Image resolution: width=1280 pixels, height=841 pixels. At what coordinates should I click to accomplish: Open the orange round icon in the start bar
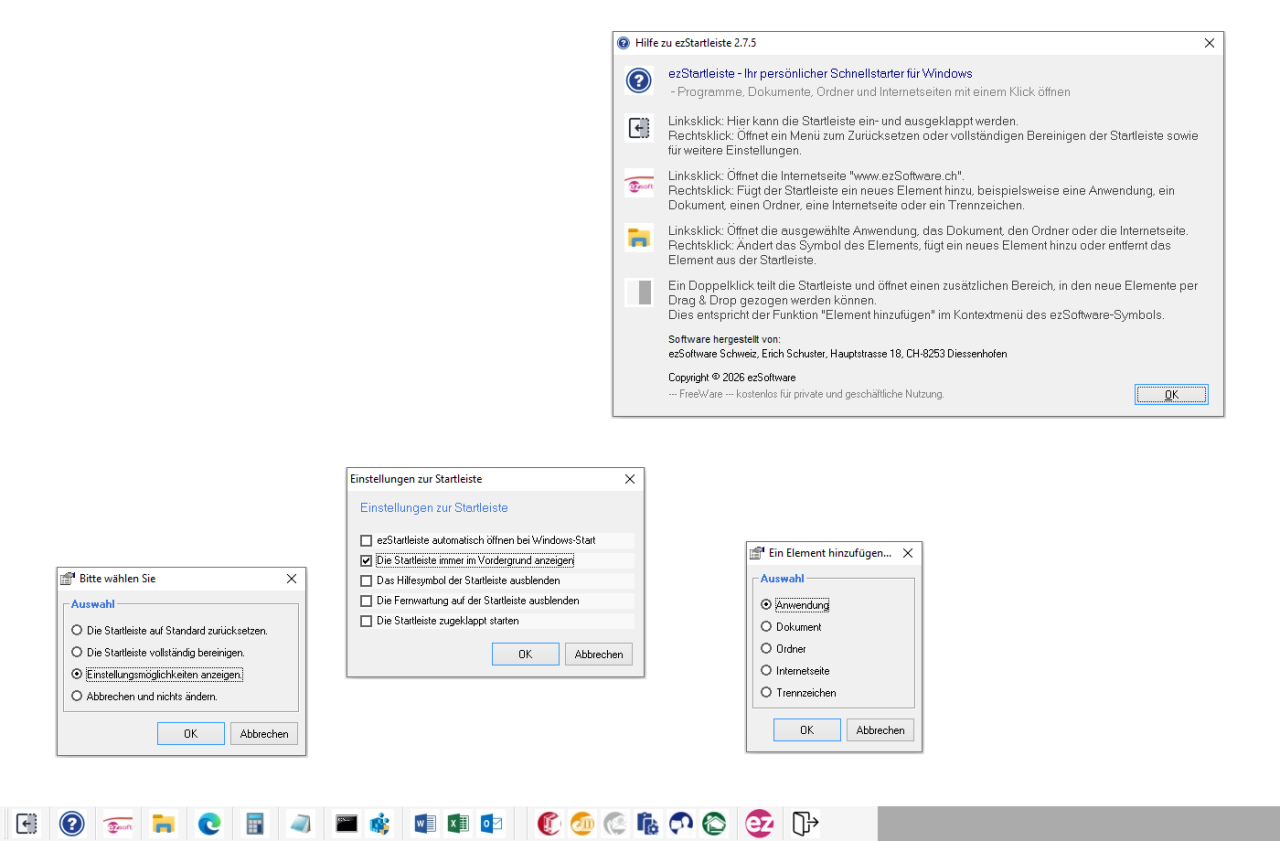point(582,824)
